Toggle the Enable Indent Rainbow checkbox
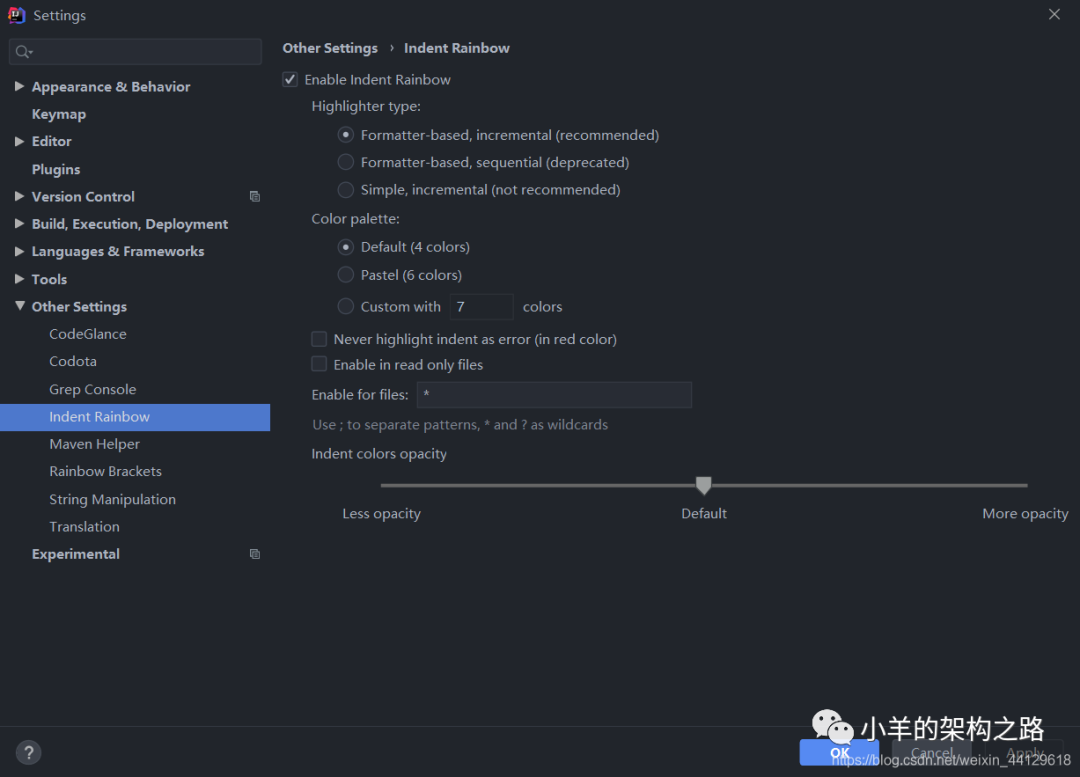Screen dimensions: 1080x777 290,79
